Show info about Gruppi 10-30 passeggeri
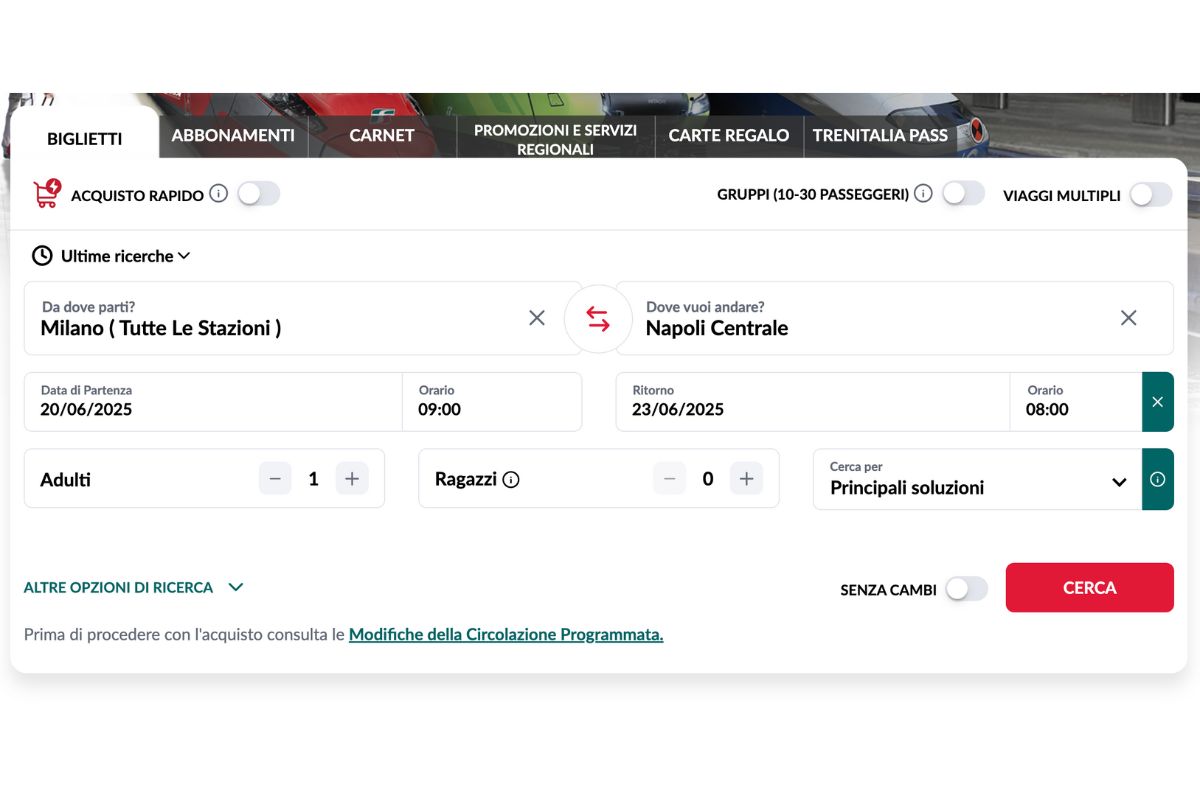The image size is (1200, 800). point(923,194)
